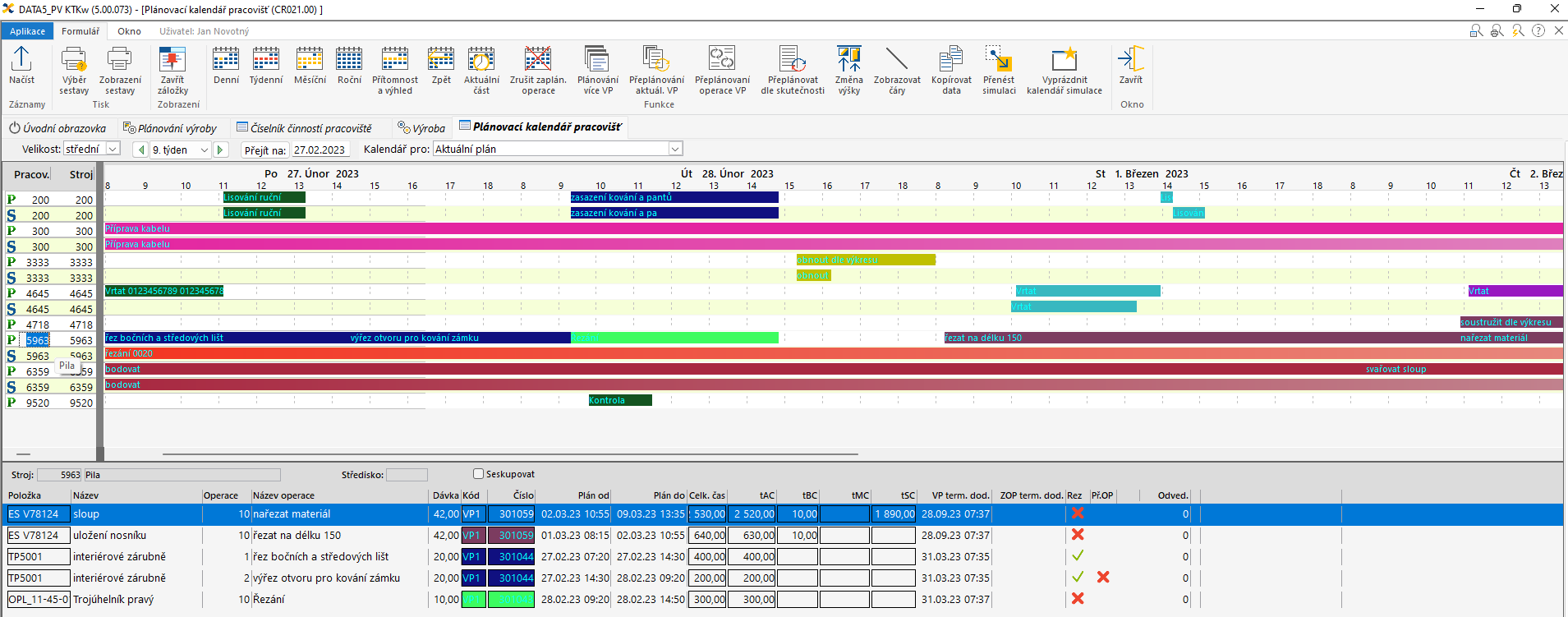Viewport: 1568px width, 617px height.
Task: Click green Řezání bar in timeline
Action: tap(674, 338)
